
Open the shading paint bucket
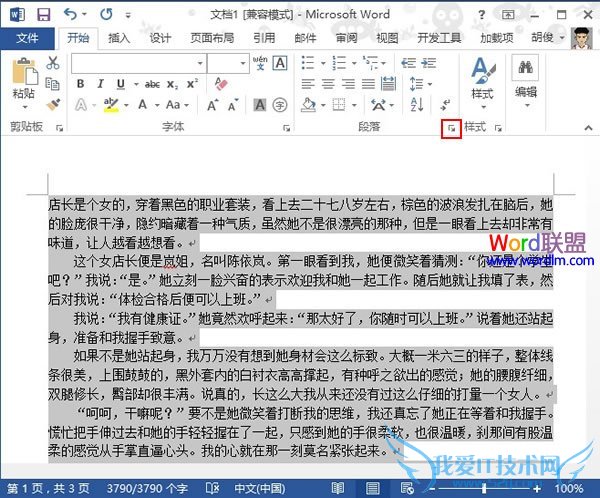(308, 104)
